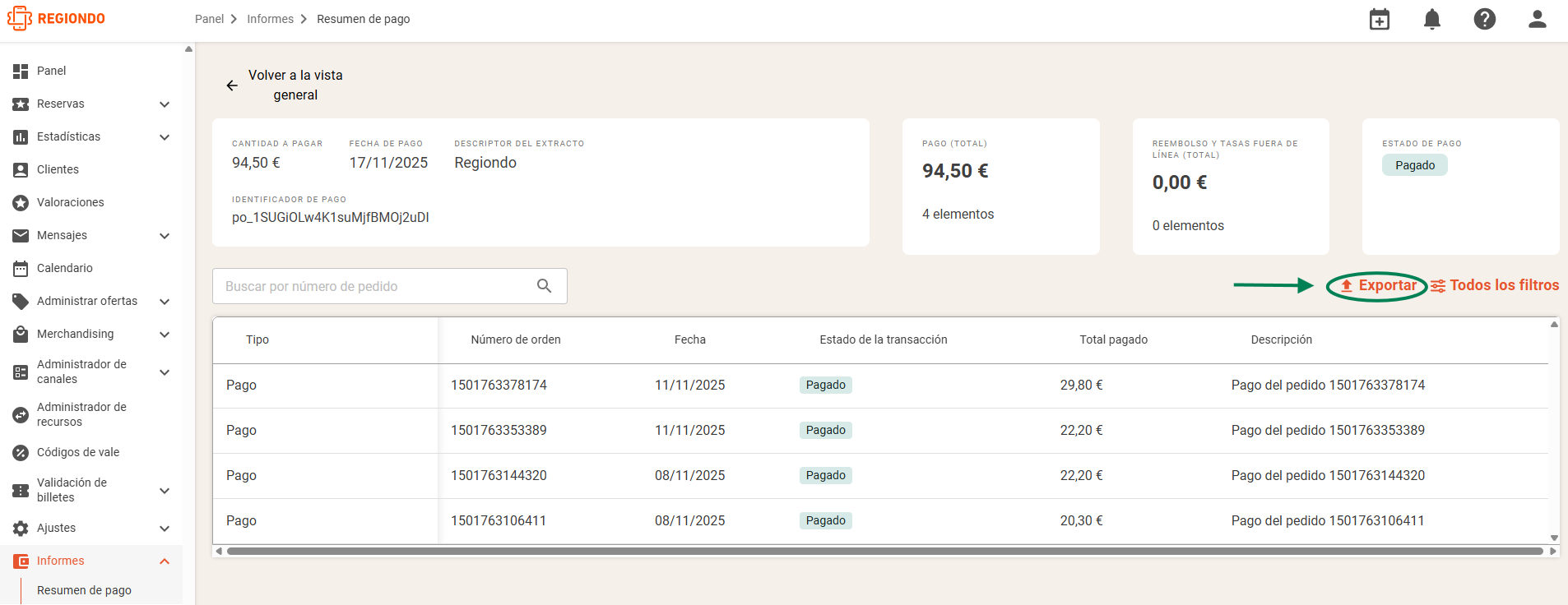Collapse the Informes submenu chevron
Viewport: 1568px width, 605px height.
(x=165, y=561)
